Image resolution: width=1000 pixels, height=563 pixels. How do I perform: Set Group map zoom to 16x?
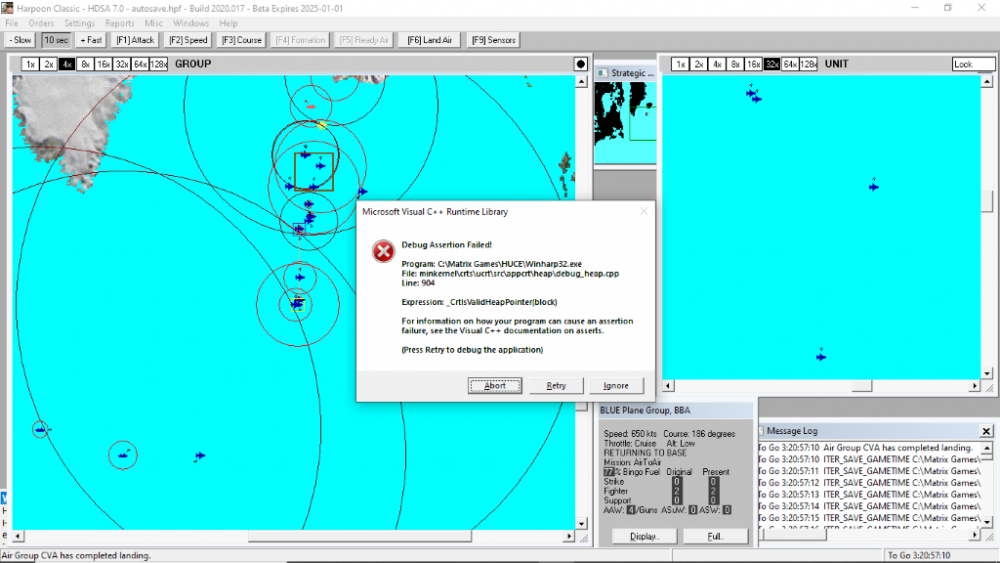tap(103, 64)
